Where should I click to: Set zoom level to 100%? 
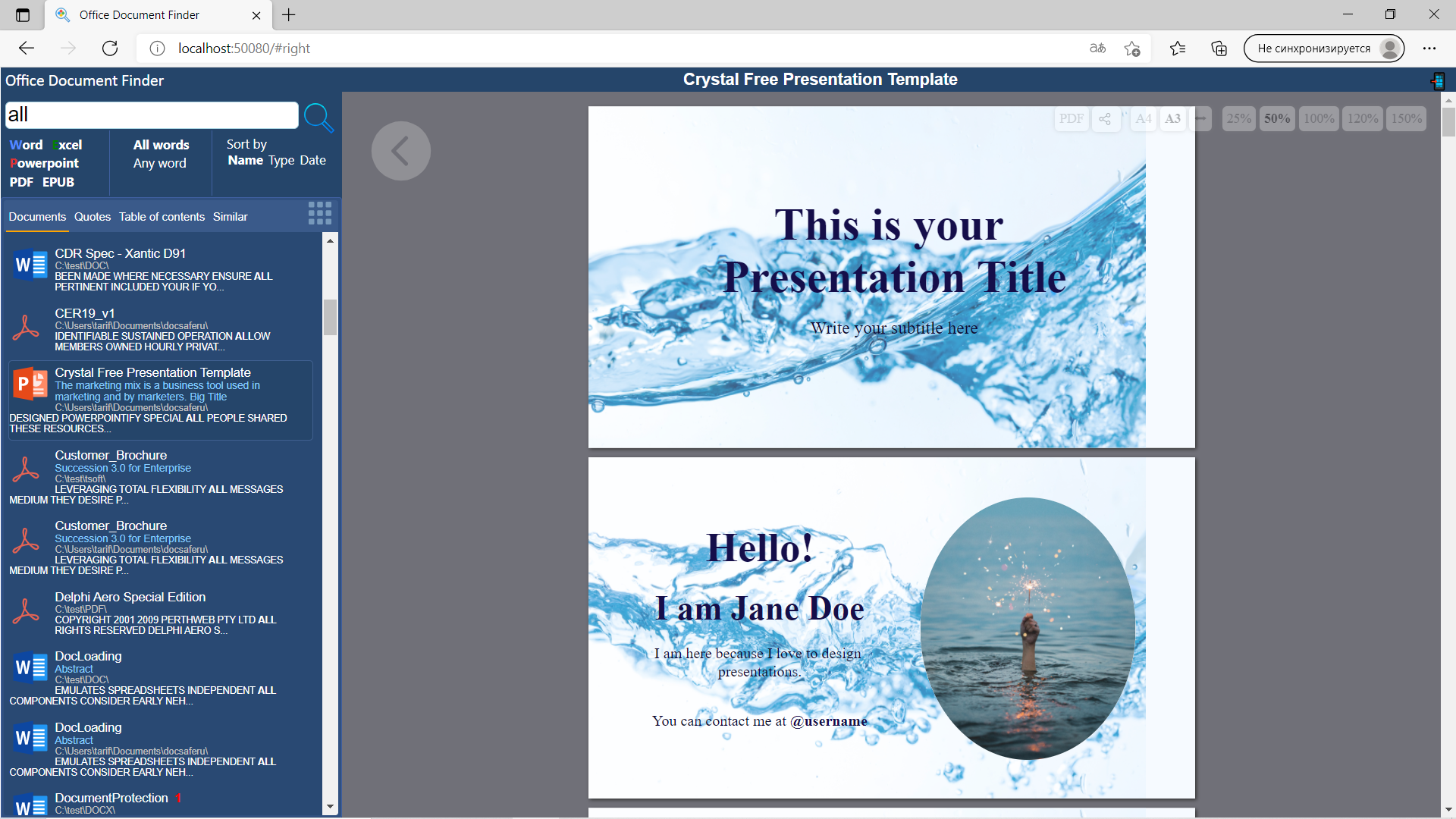point(1318,118)
